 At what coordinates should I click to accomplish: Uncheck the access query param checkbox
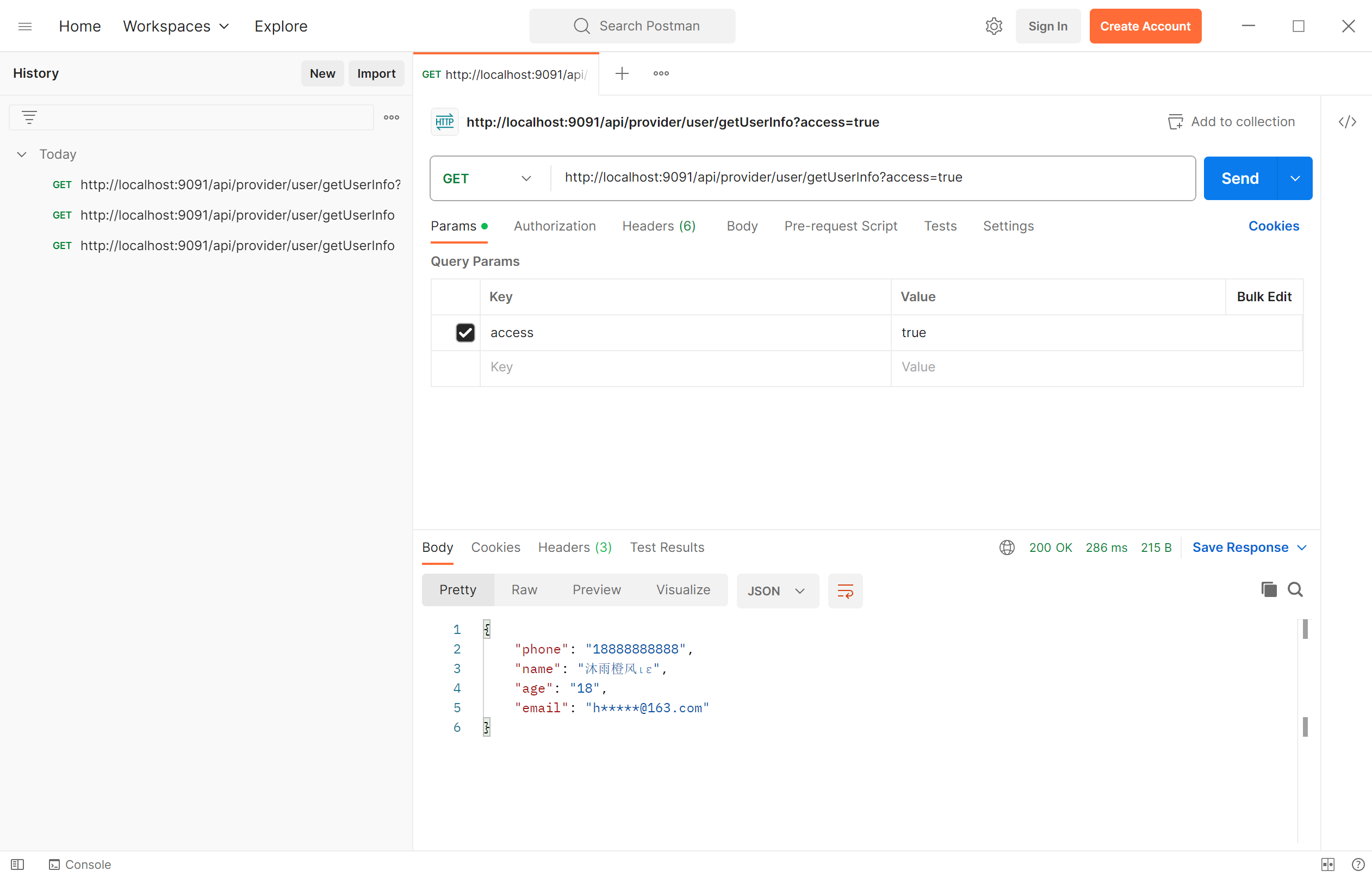click(465, 333)
